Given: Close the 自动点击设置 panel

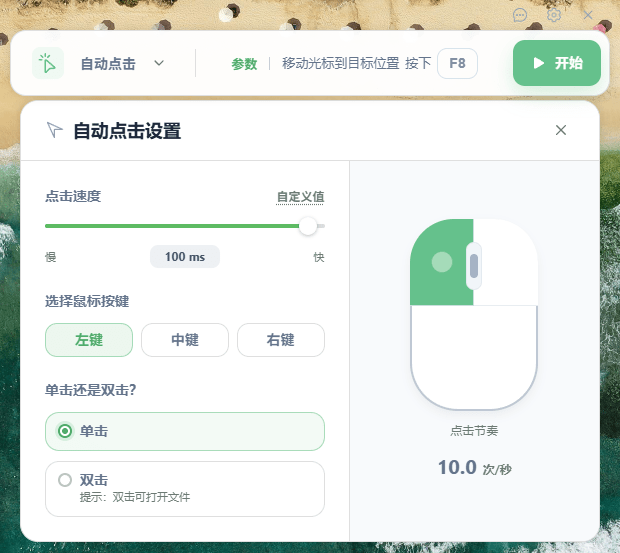Looking at the screenshot, I should [x=561, y=130].
